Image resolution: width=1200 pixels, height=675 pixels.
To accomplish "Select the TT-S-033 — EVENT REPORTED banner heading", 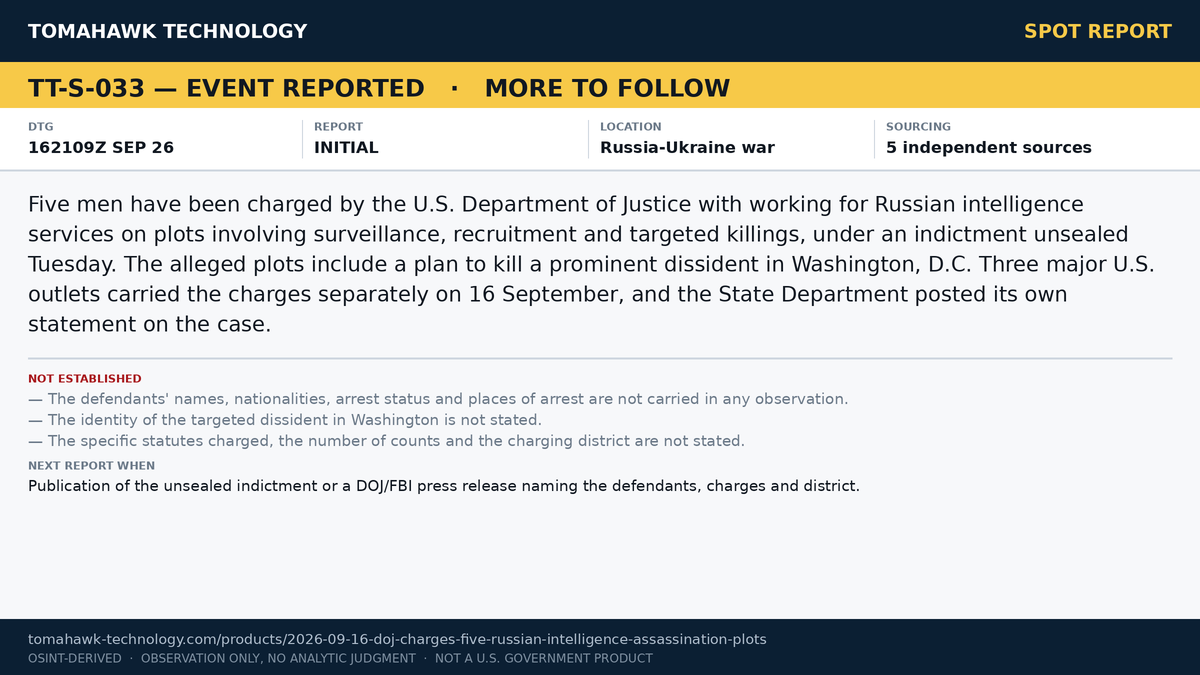I will click(x=226, y=89).
